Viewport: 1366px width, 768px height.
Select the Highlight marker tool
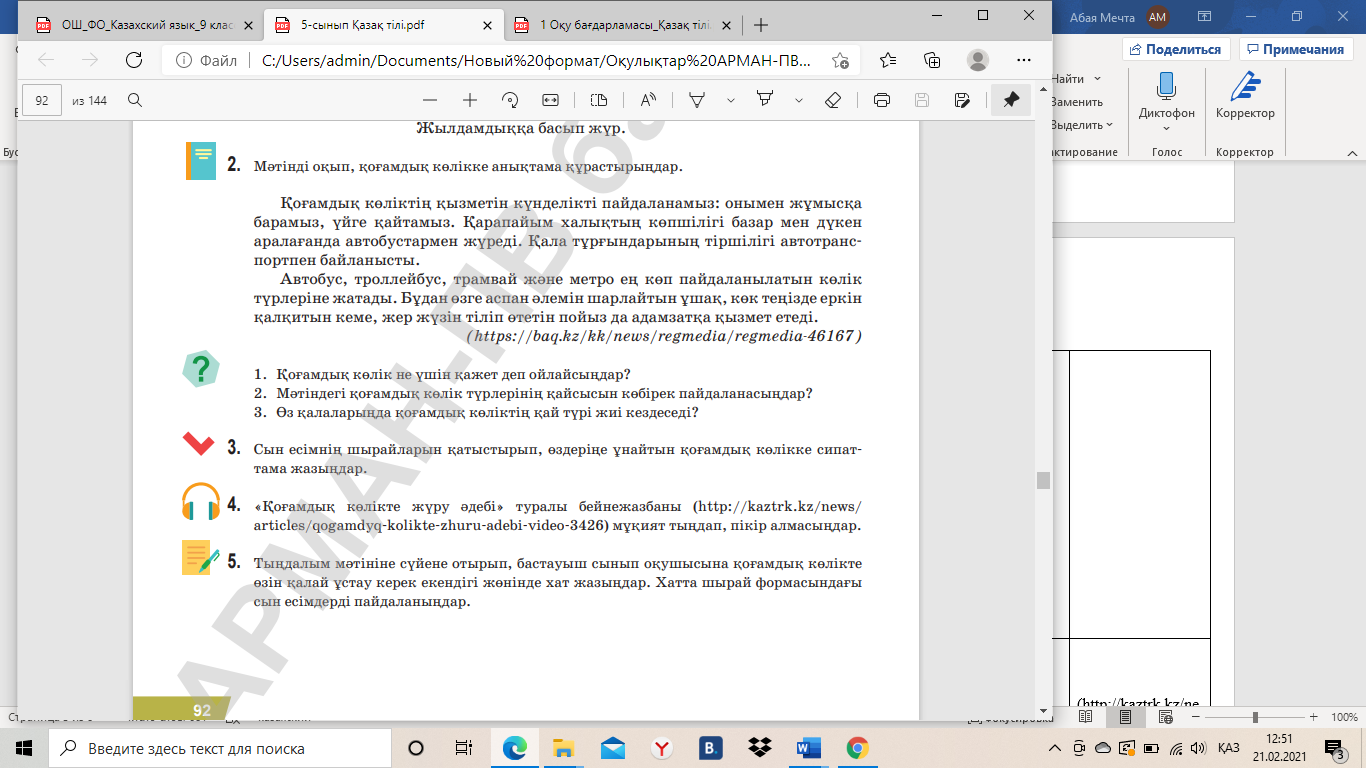[x=765, y=100]
